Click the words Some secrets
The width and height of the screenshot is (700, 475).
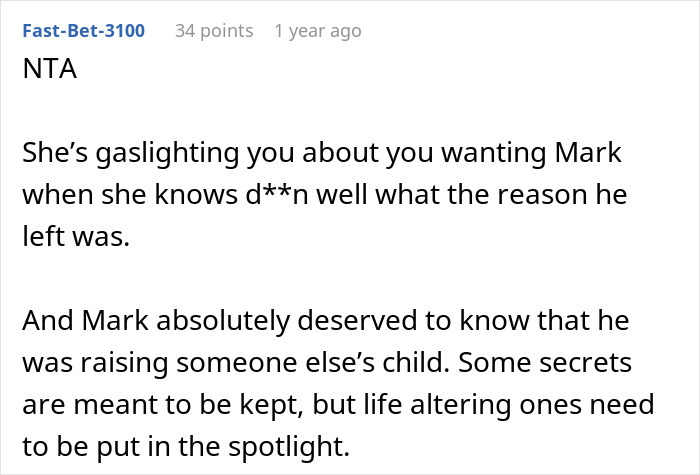pos(545,362)
